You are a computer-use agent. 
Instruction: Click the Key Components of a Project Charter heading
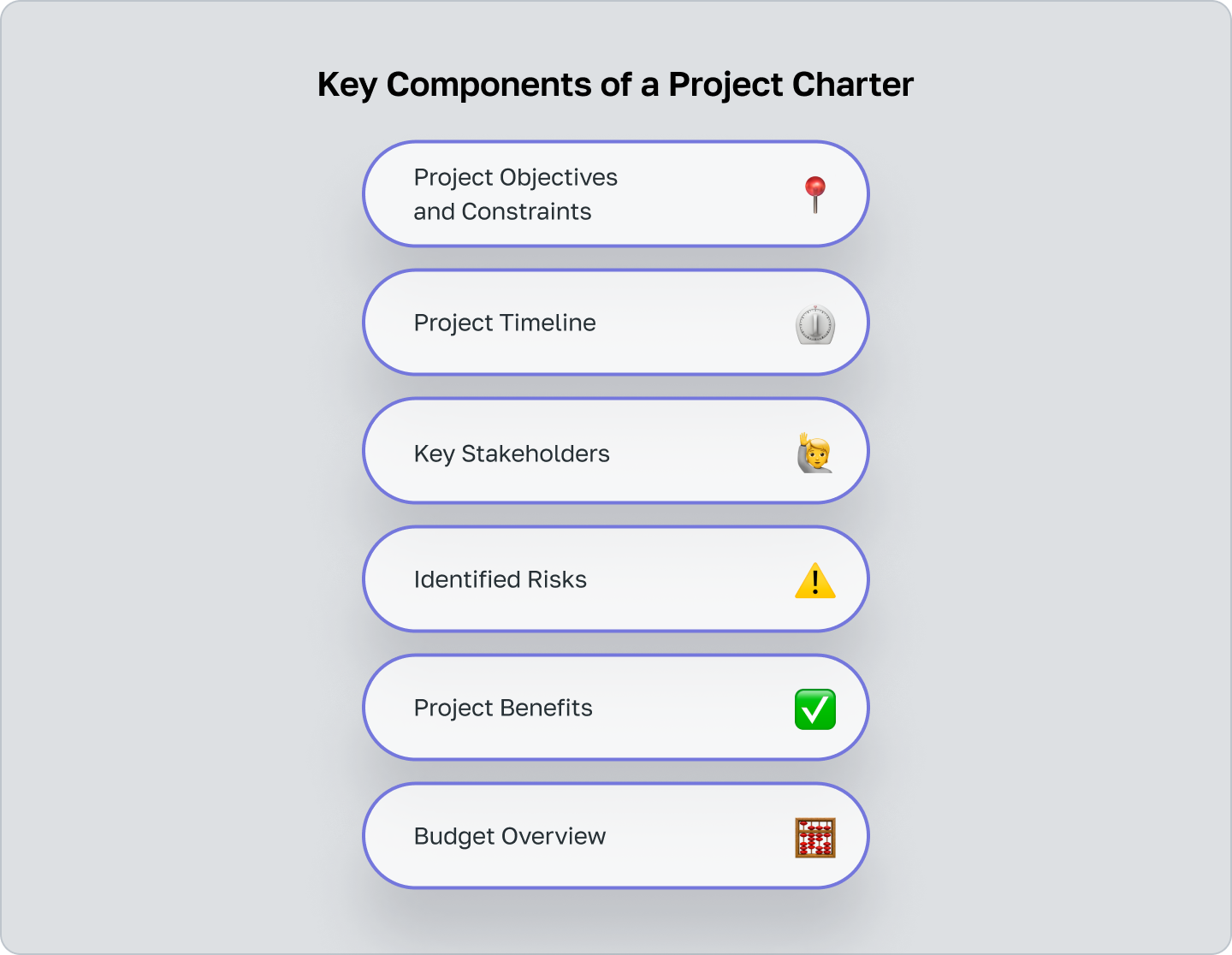615,85
